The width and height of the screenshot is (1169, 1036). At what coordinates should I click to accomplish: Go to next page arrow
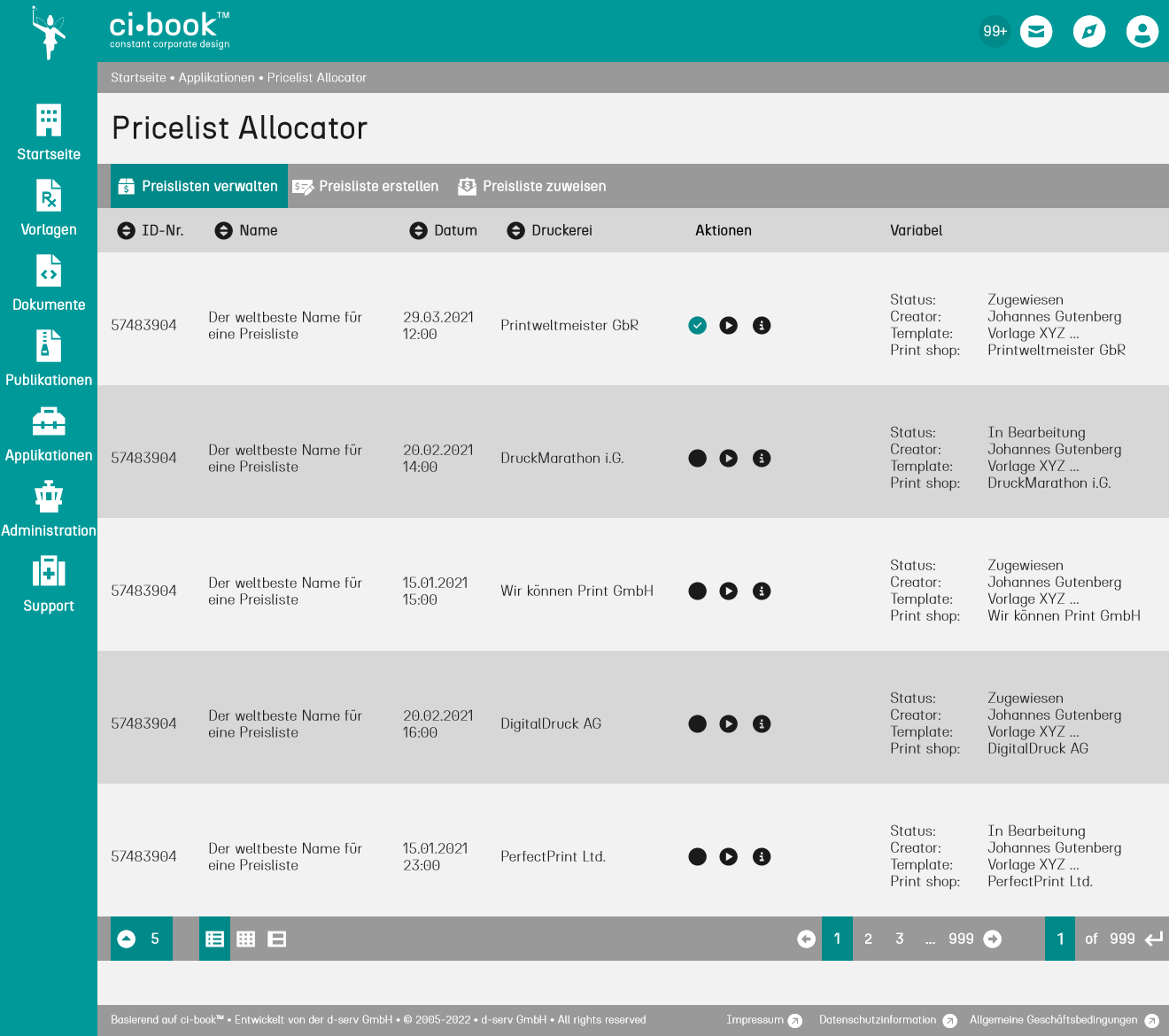point(993,939)
